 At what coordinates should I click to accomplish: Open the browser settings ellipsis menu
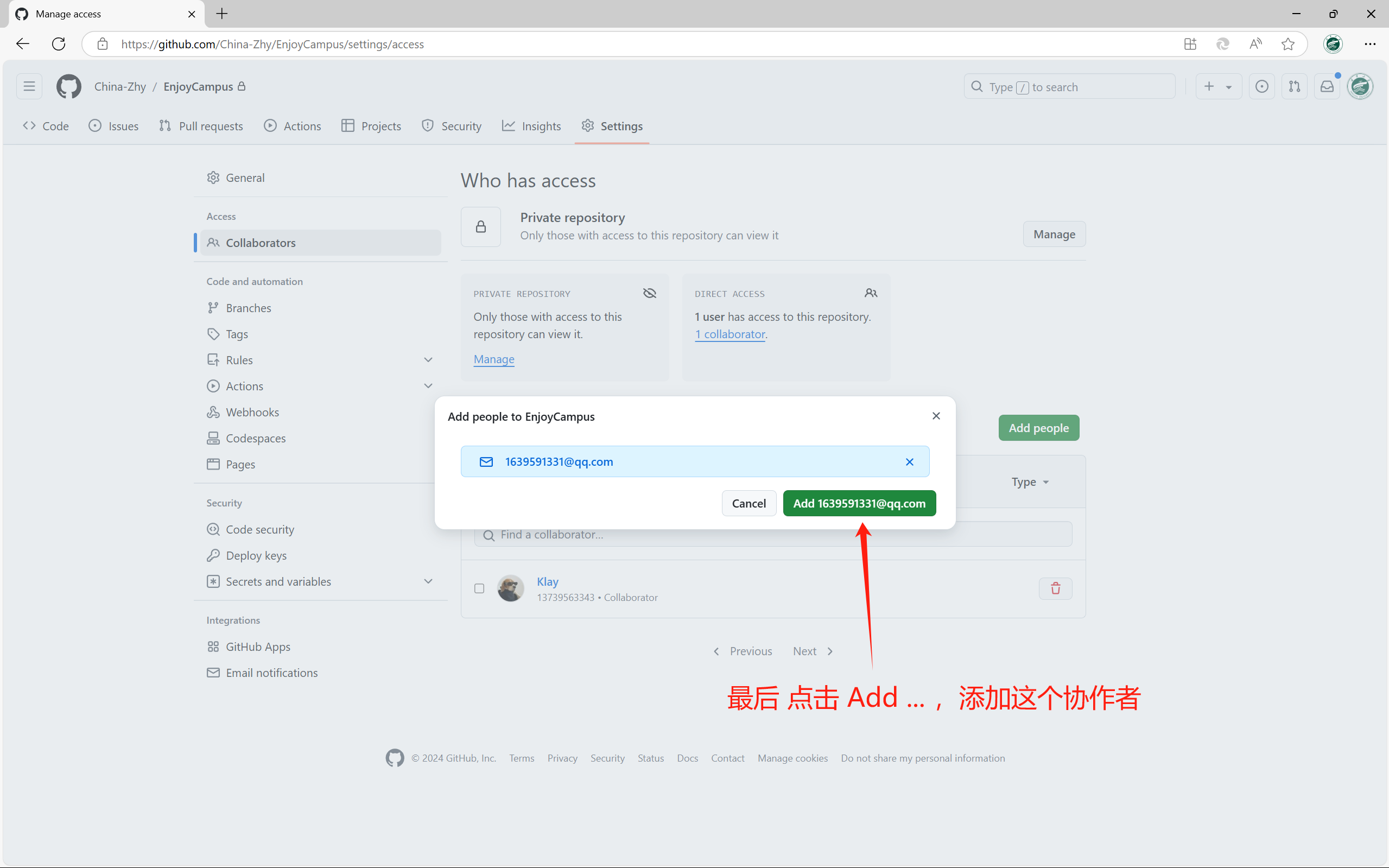(1370, 44)
